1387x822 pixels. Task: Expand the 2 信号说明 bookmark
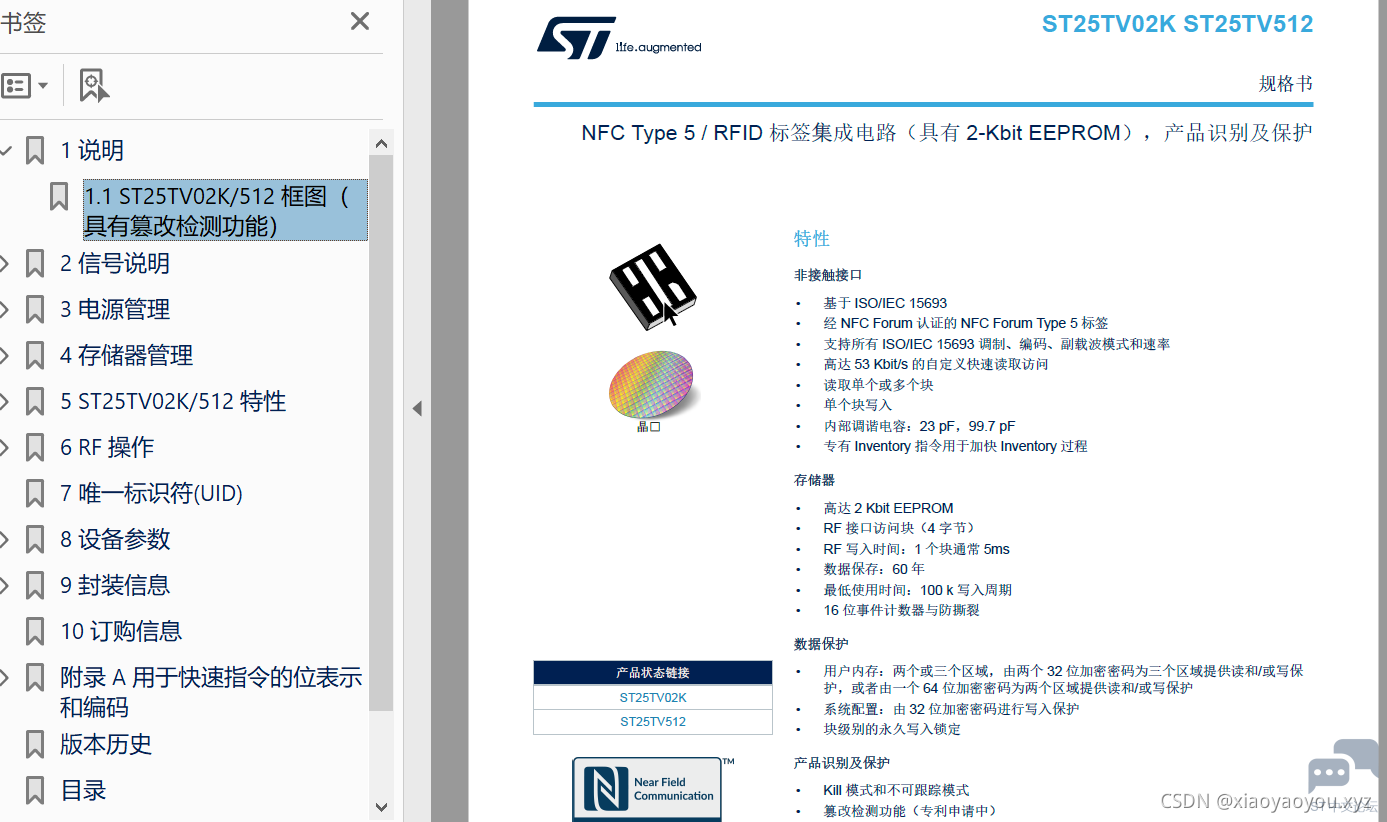coord(5,264)
